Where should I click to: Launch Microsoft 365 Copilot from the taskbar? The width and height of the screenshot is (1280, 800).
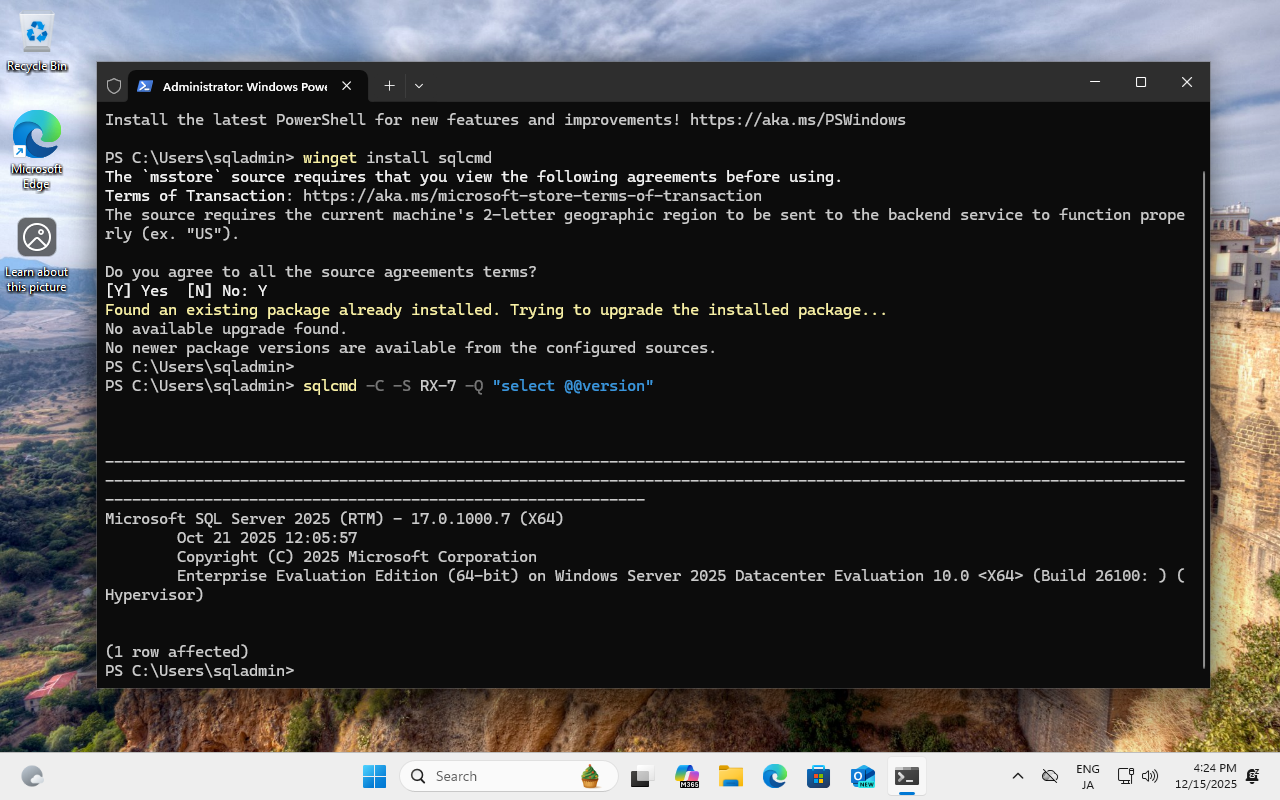point(687,776)
